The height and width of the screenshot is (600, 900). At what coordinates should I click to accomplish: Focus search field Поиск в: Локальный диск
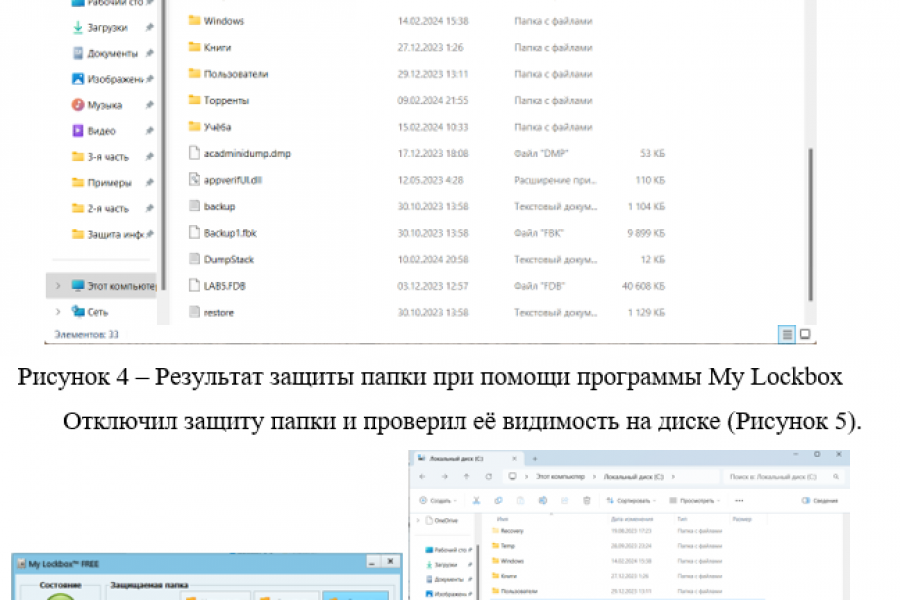tap(782, 477)
